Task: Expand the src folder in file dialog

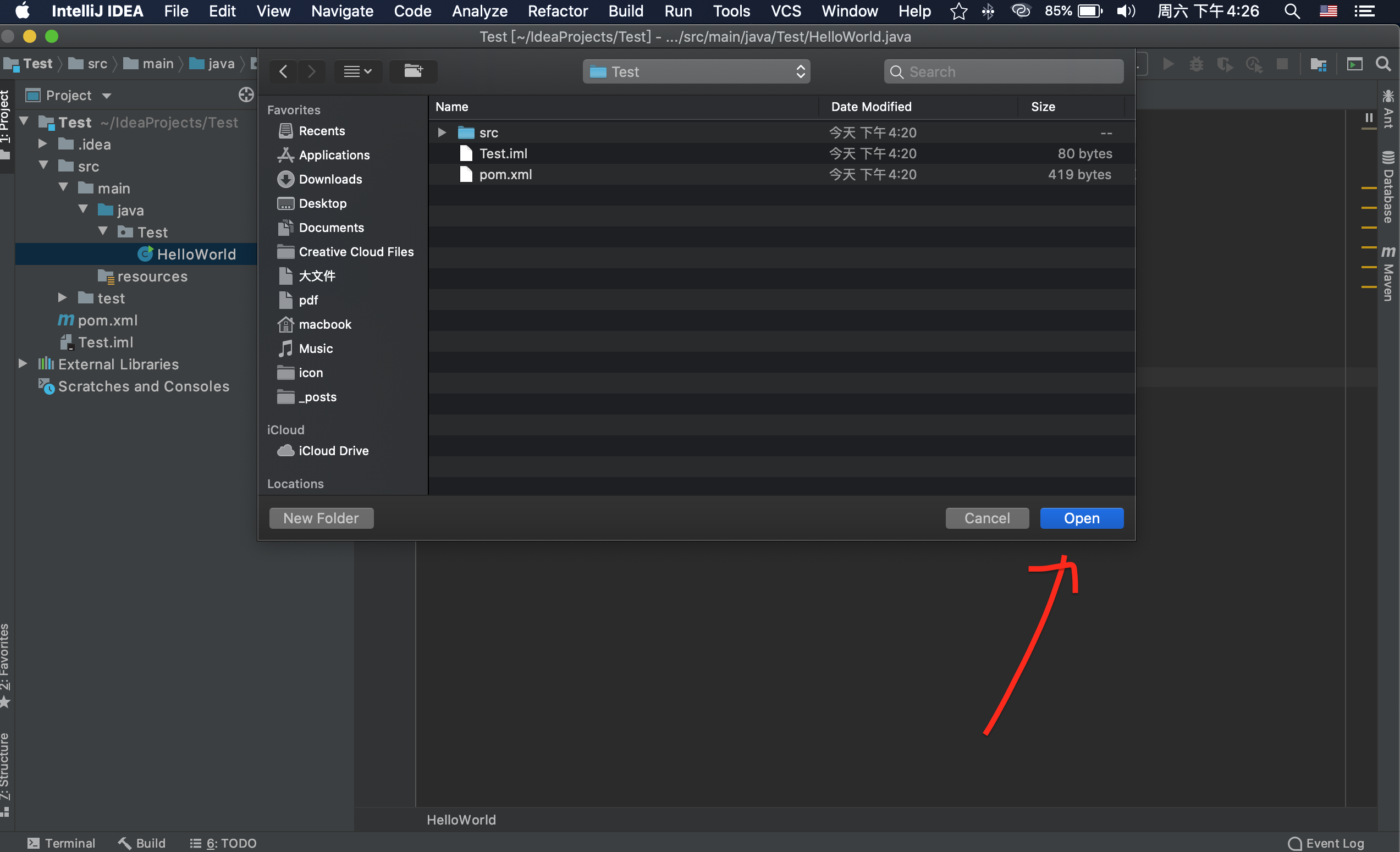Action: pyautogui.click(x=442, y=132)
